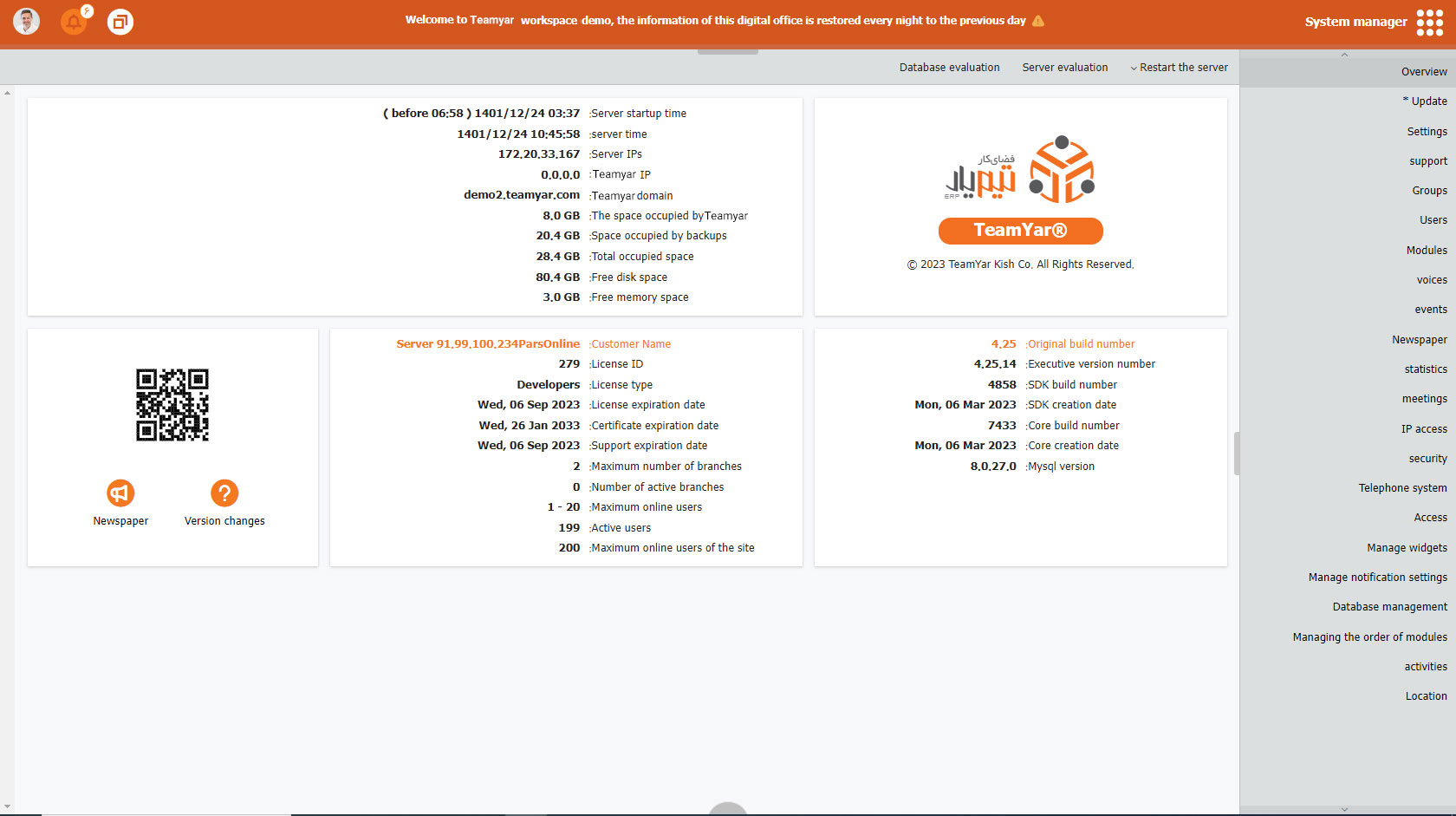Image resolution: width=1456 pixels, height=816 pixels.
Task: Click Original build number value 4.25
Action: [x=1004, y=344]
